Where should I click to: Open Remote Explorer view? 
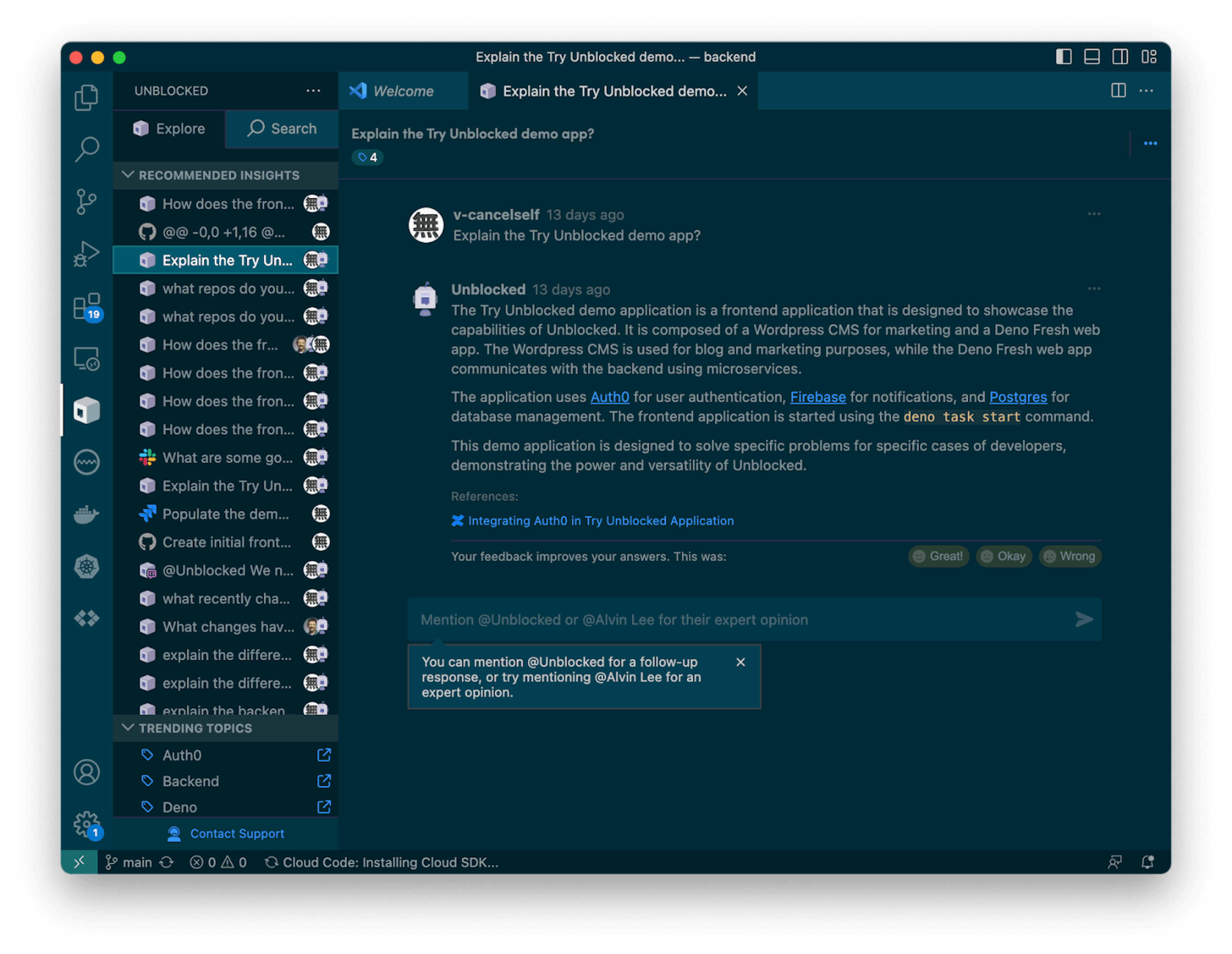[86, 358]
